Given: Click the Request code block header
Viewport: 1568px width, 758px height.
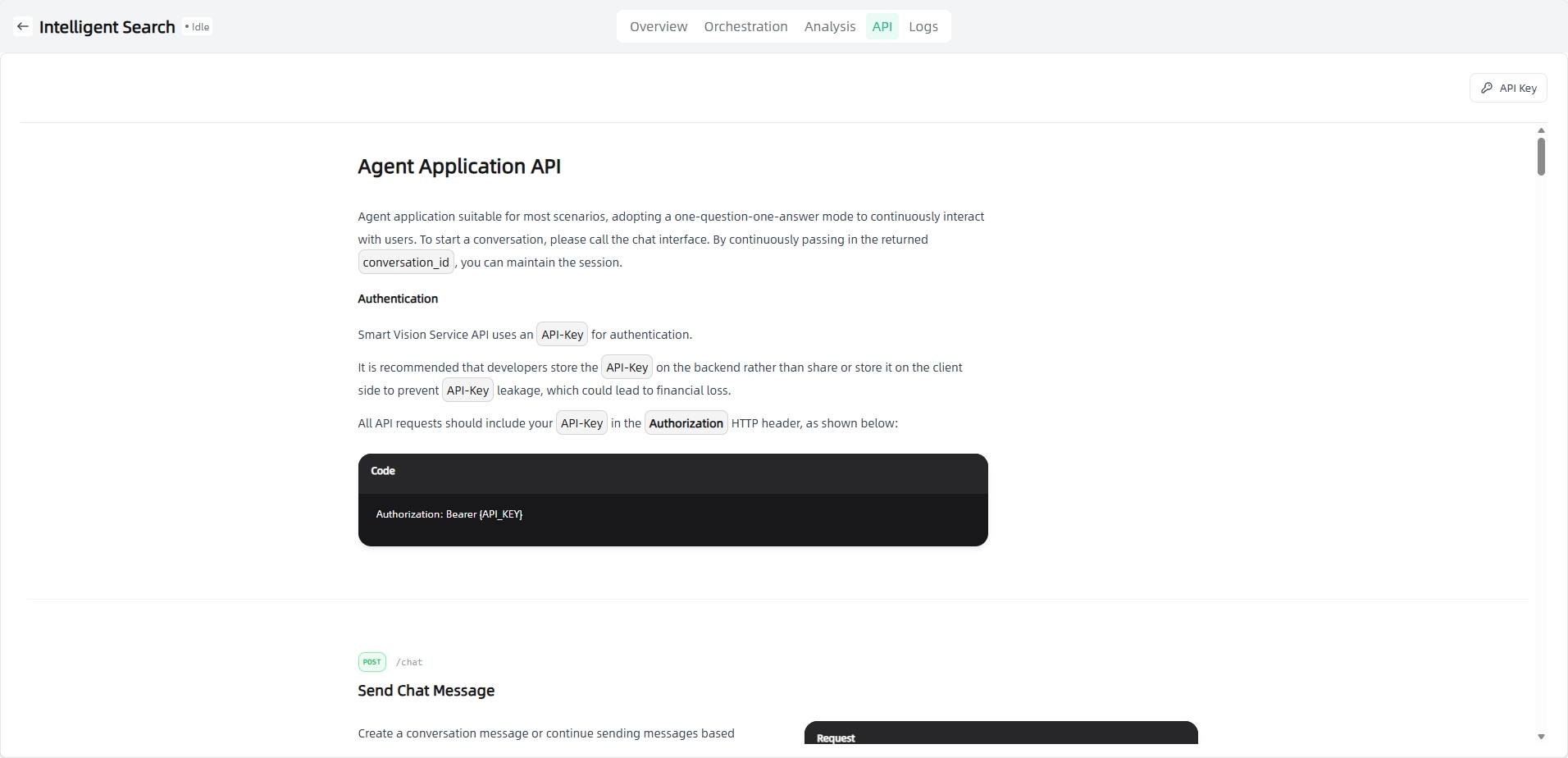Looking at the screenshot, I should tap(836, 737).
